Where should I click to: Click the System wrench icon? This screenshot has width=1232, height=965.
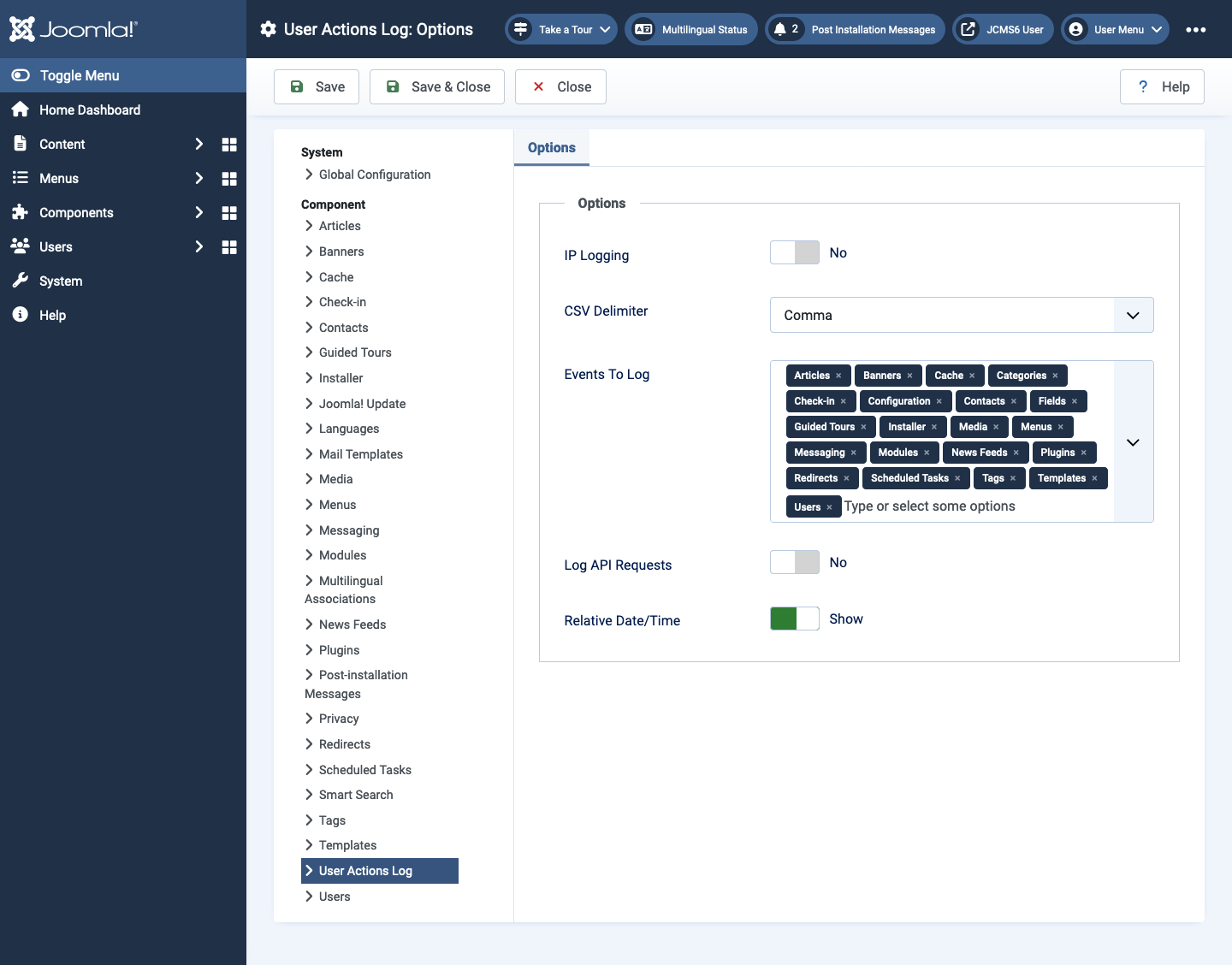21,281
